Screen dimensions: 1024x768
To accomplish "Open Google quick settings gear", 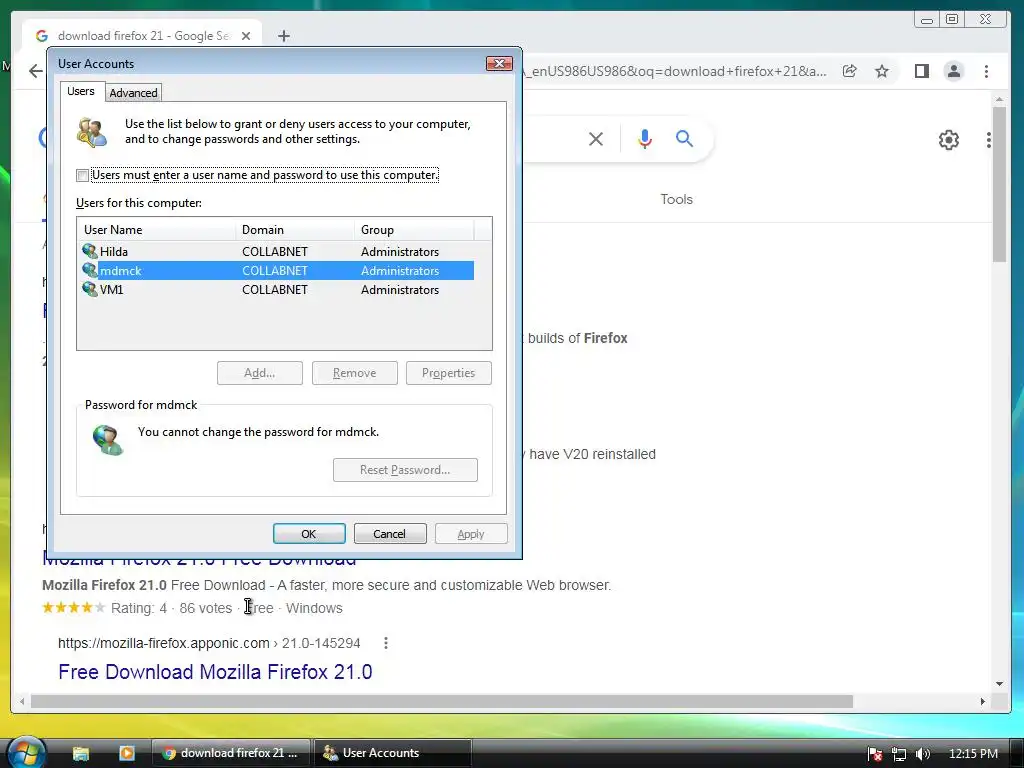I will pyautogui.click(x=948, y=140).
